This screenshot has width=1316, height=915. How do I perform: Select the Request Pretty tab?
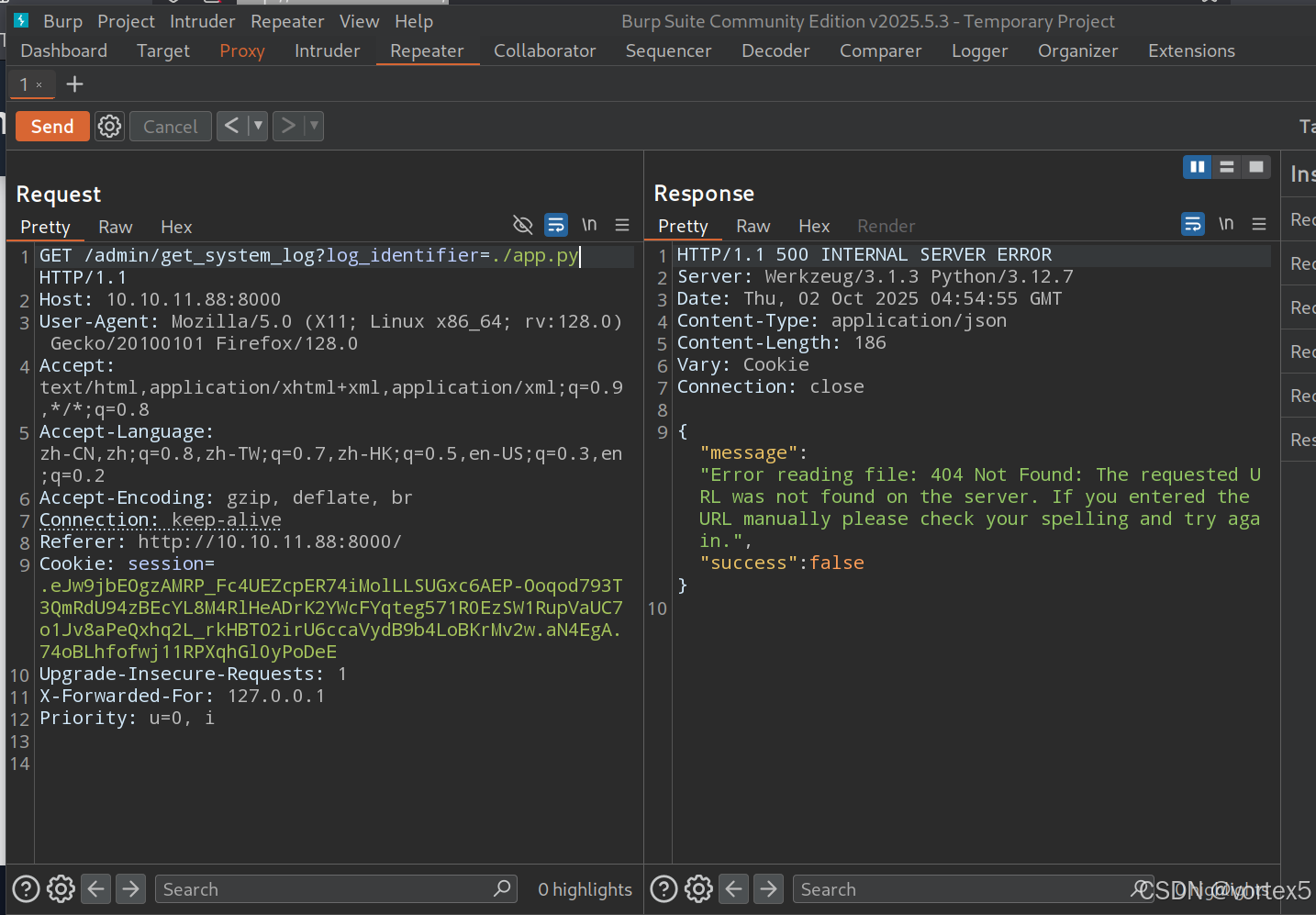click(45, 227)
